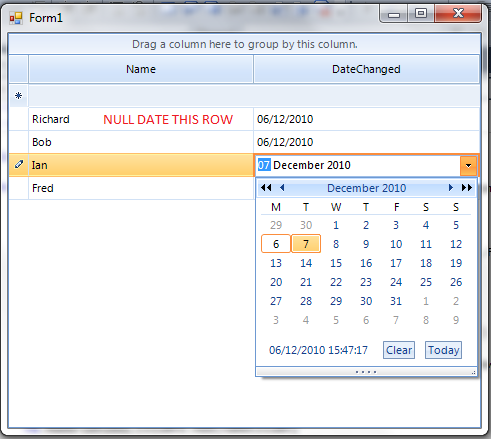Click the asterisk new-row indicator
The image size is (491, 439).
pos(18,96)
